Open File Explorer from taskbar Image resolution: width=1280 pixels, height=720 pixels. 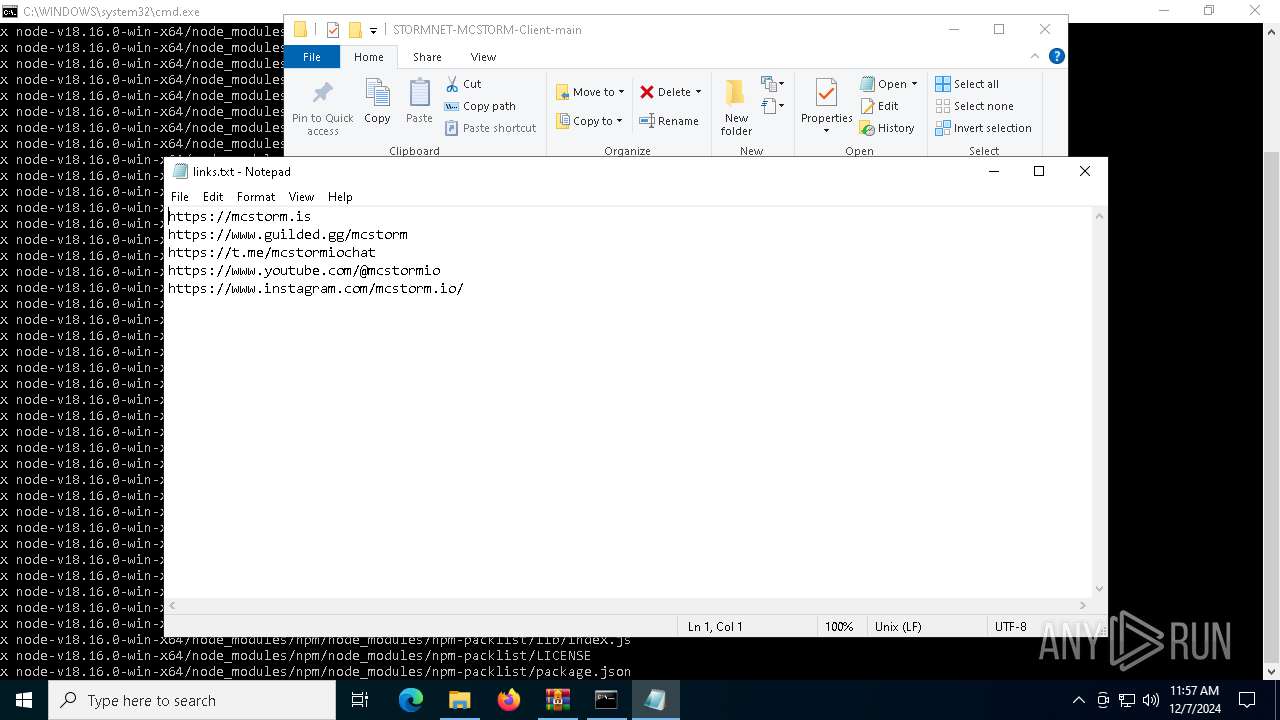click(x=459, y=700)
